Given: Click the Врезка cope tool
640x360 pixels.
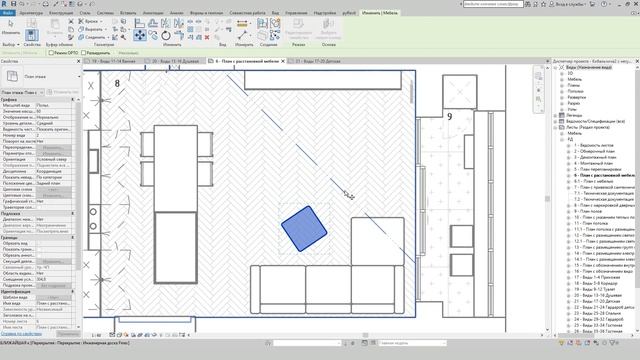Looking at the screenshot, I should [90, 21].
